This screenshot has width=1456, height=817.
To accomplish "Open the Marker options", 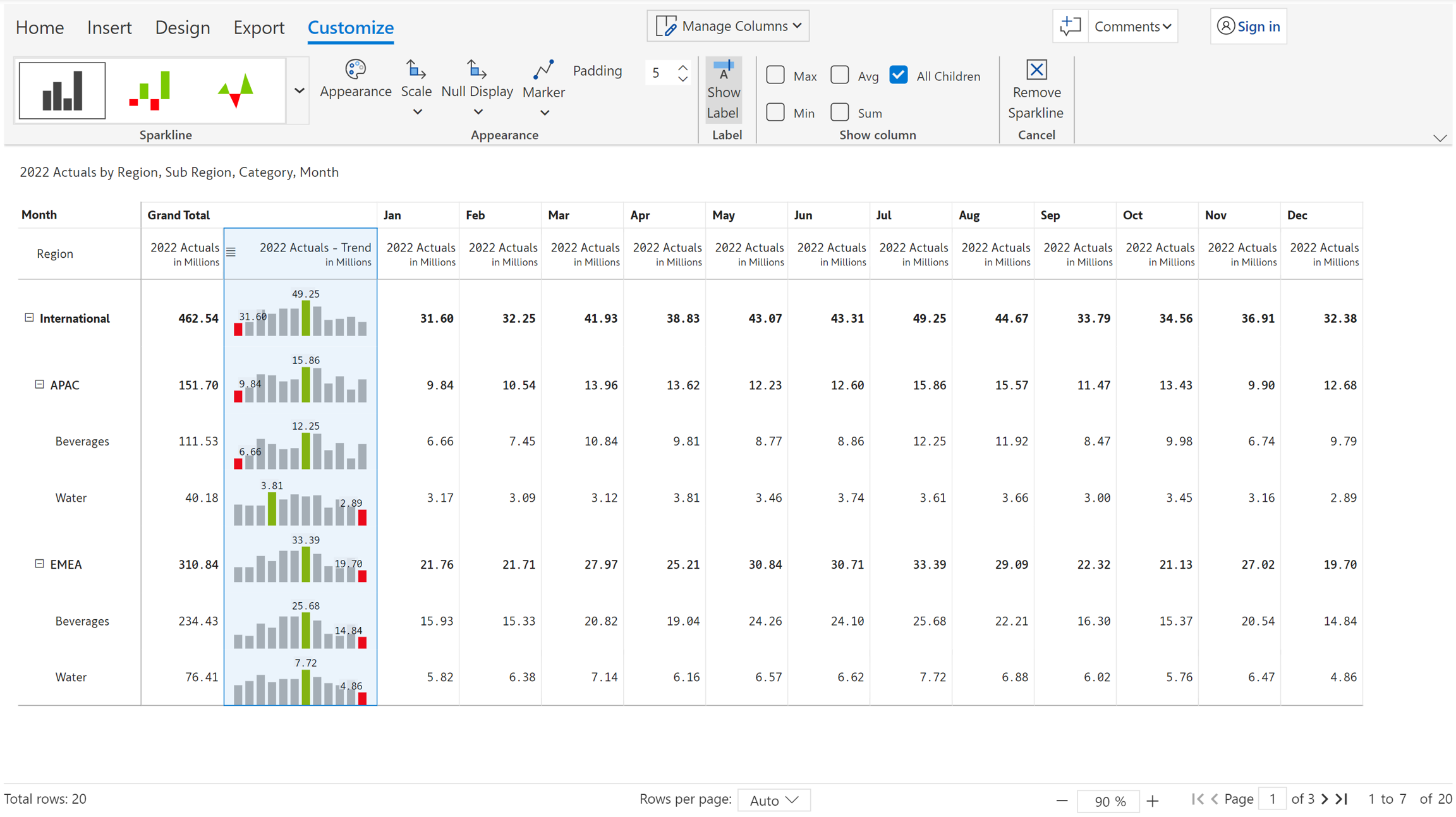I will pyautogui.click(x=543, y=87).
